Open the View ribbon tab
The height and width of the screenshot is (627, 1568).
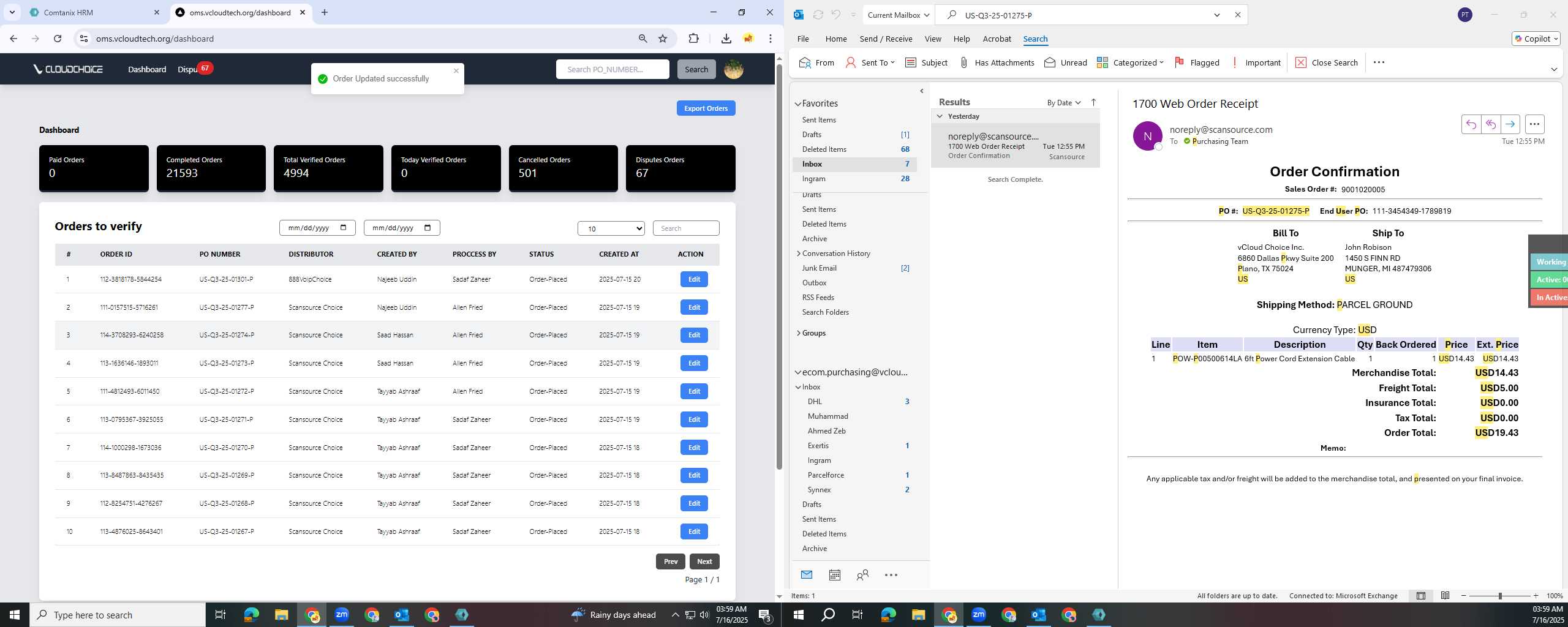click(x=933, y=39)
